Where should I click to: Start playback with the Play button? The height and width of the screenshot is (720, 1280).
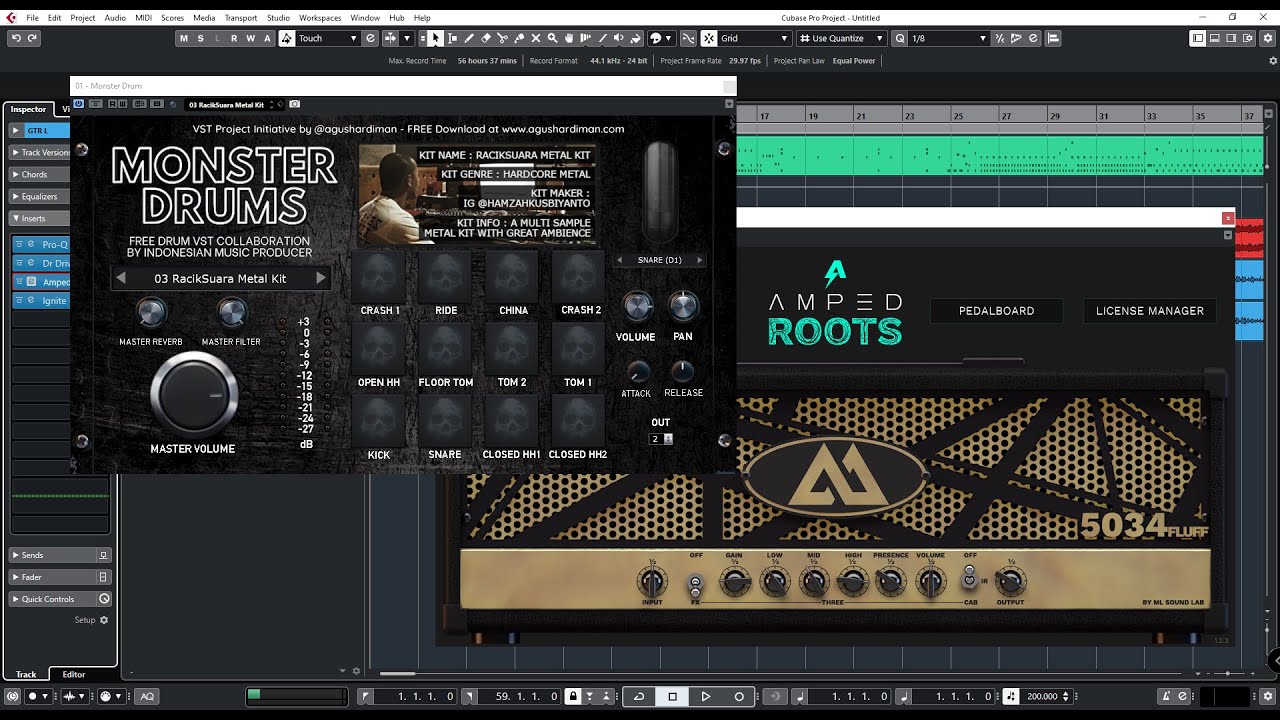point(706,696)
